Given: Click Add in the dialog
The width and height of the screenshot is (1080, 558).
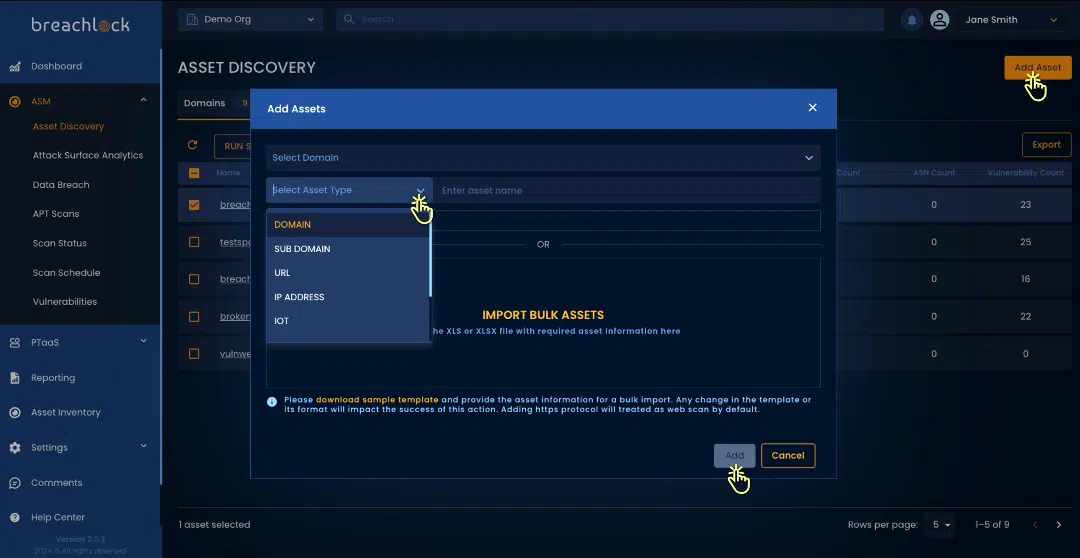Looking at the screenshot, I should [x=734, y=455].
